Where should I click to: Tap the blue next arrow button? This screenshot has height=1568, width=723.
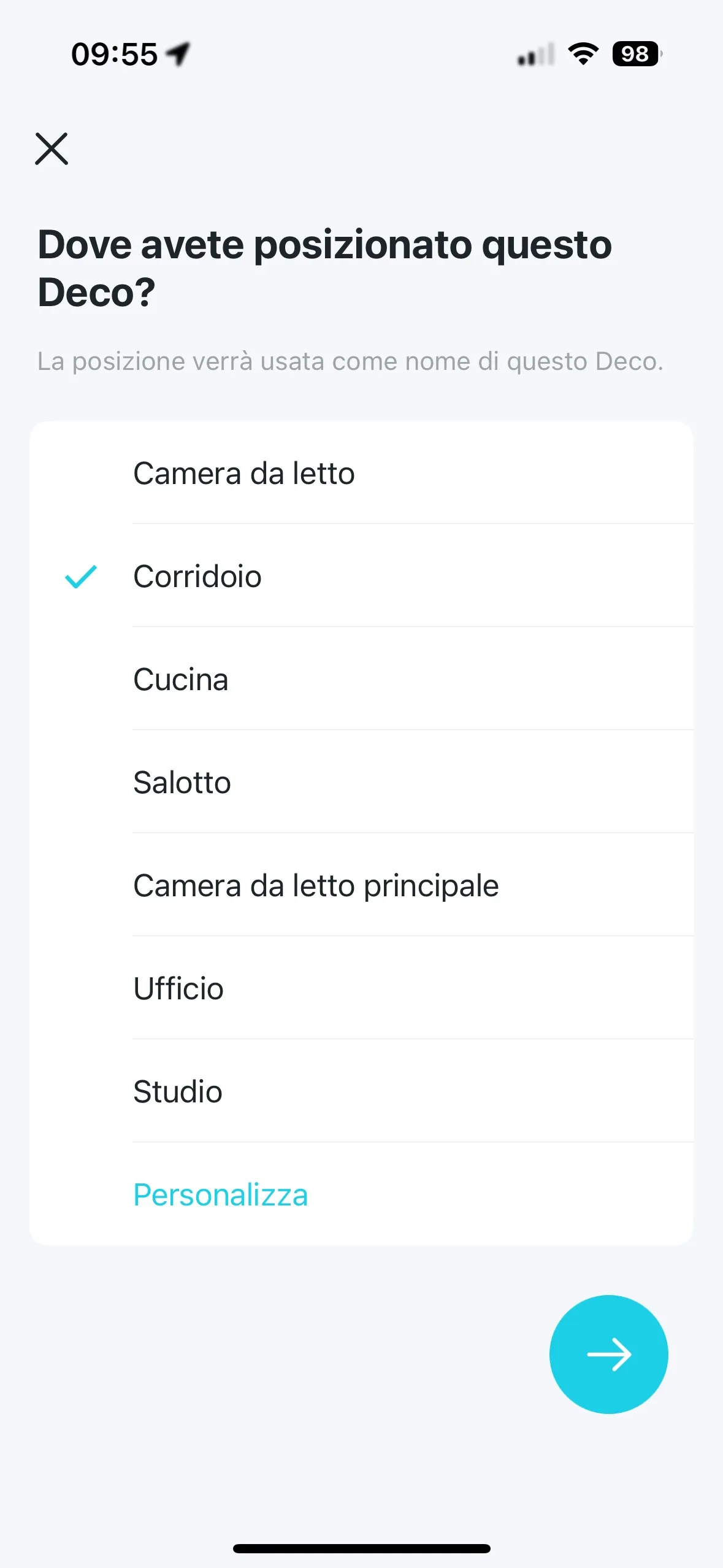[608, 1354]
